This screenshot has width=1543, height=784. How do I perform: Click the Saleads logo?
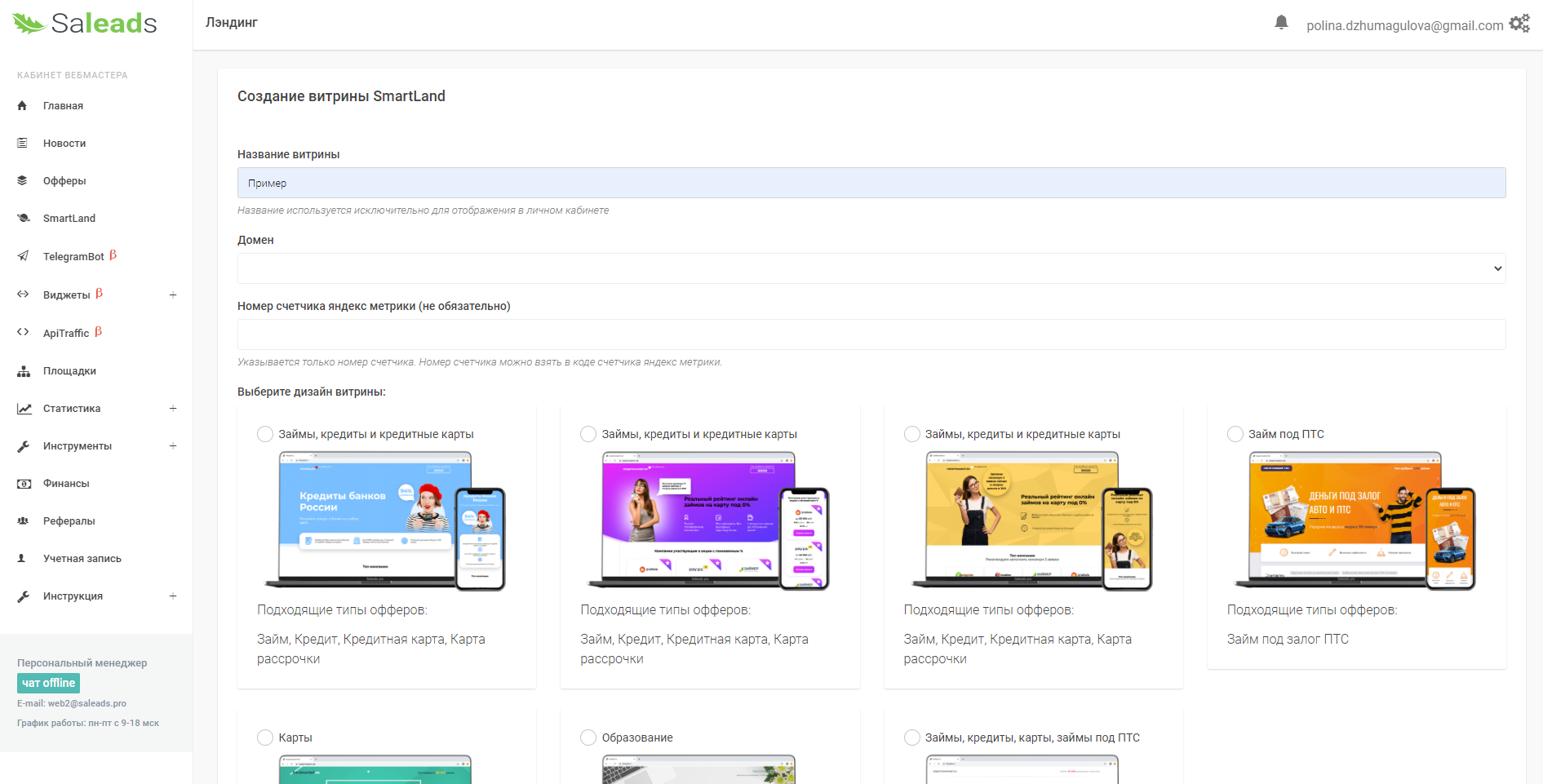(x=85, y=24)
